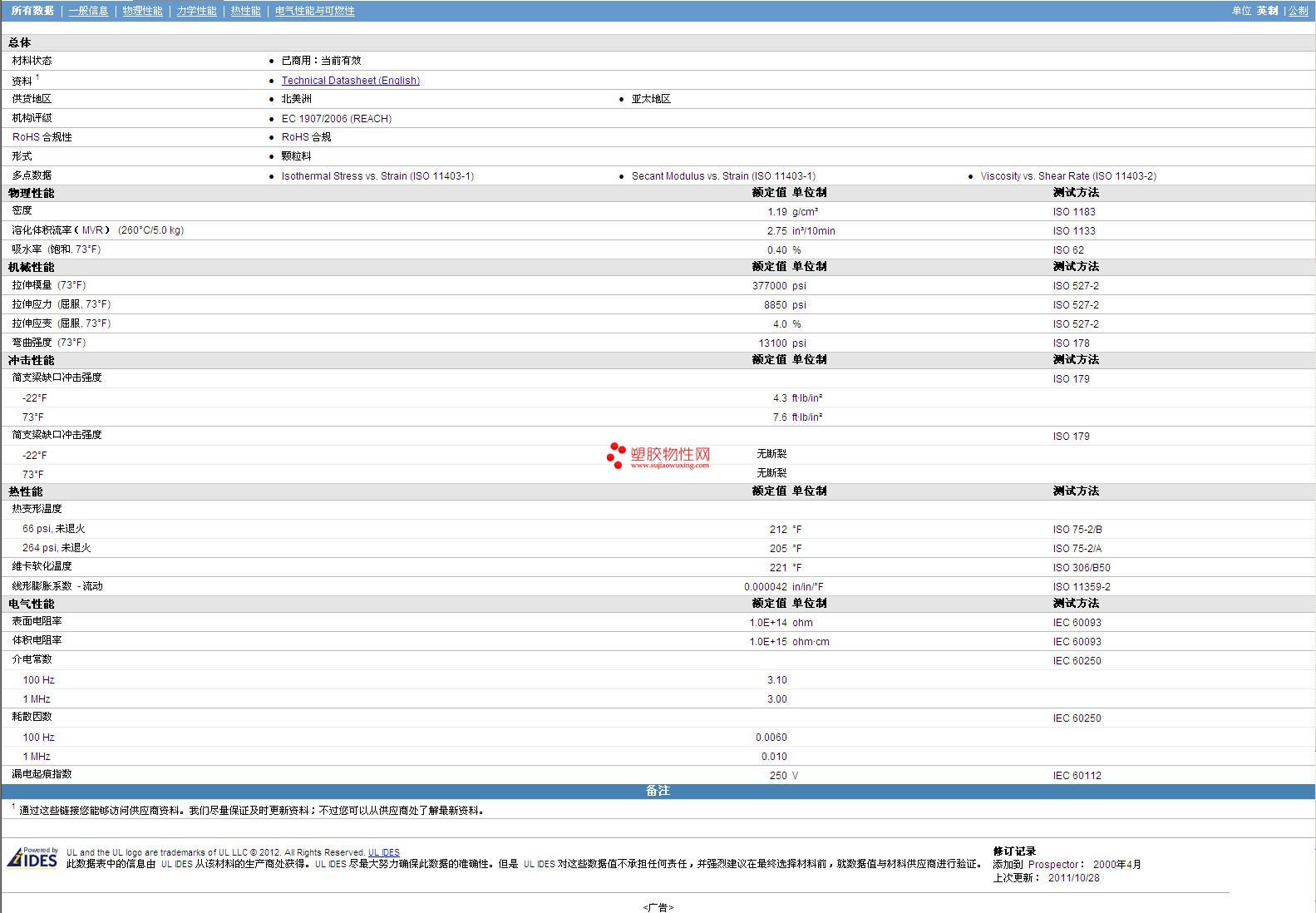Viewport: 1316px width, 913px height.
Task: Click the EC 1907/2006 (REACH) entry
Action: click(336, 119)
